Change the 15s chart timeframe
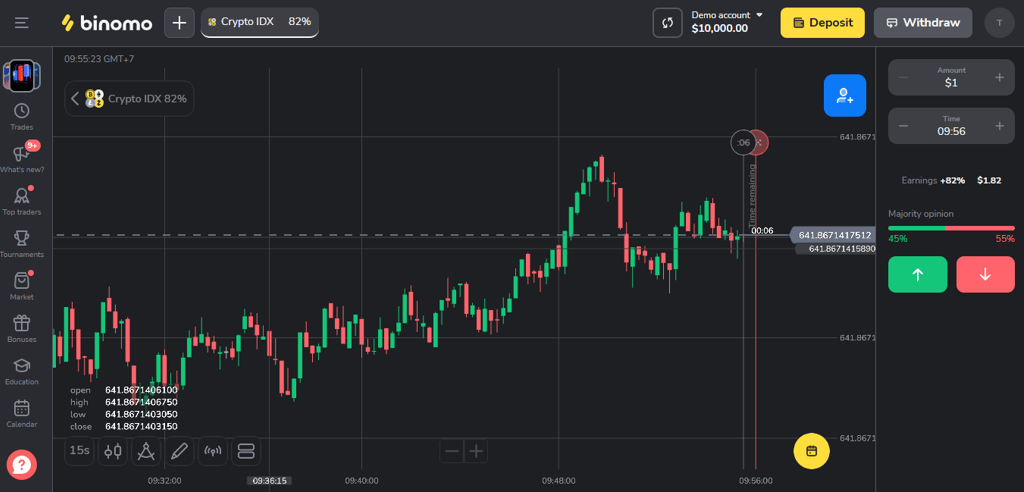The height and width of the screenshot is (492, 1024). (80, 451)
